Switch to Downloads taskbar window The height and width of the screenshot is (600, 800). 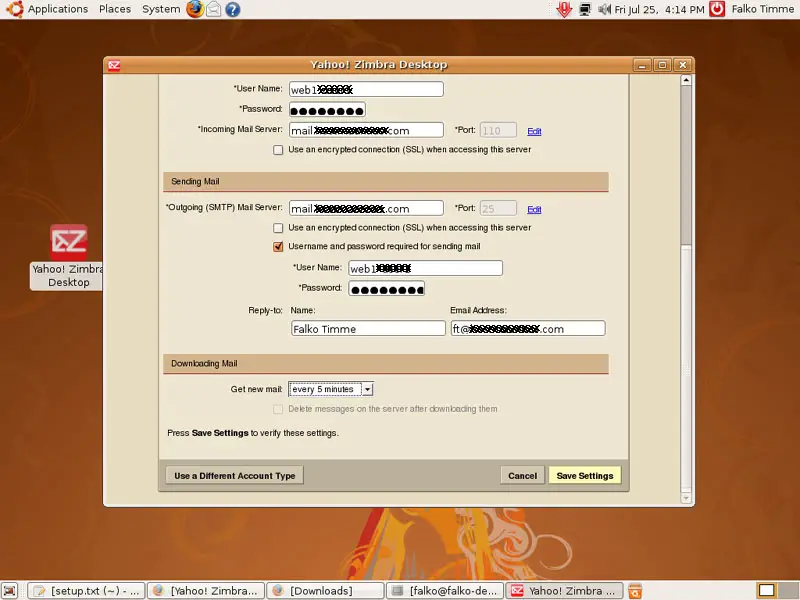[326, 590]
